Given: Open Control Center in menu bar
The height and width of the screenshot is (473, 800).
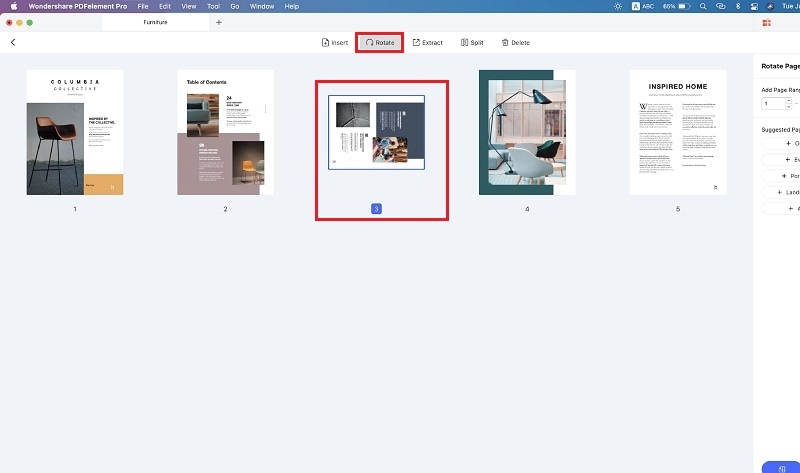Looking at the screenshot, I should [x=754, y=6].
